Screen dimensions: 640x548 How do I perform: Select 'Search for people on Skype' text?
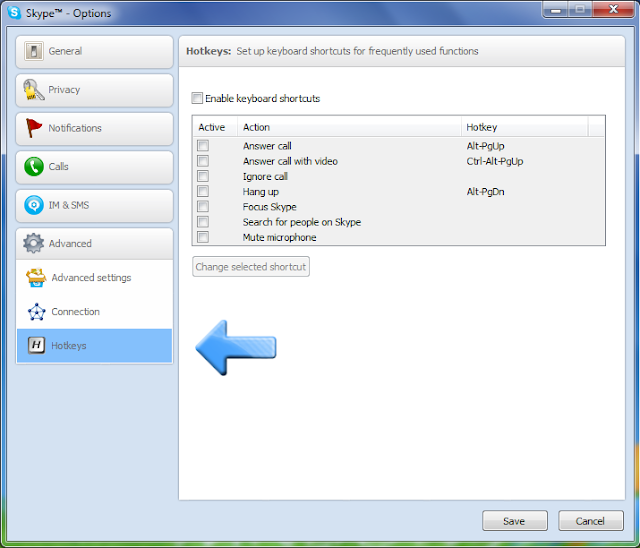[302, 222]
